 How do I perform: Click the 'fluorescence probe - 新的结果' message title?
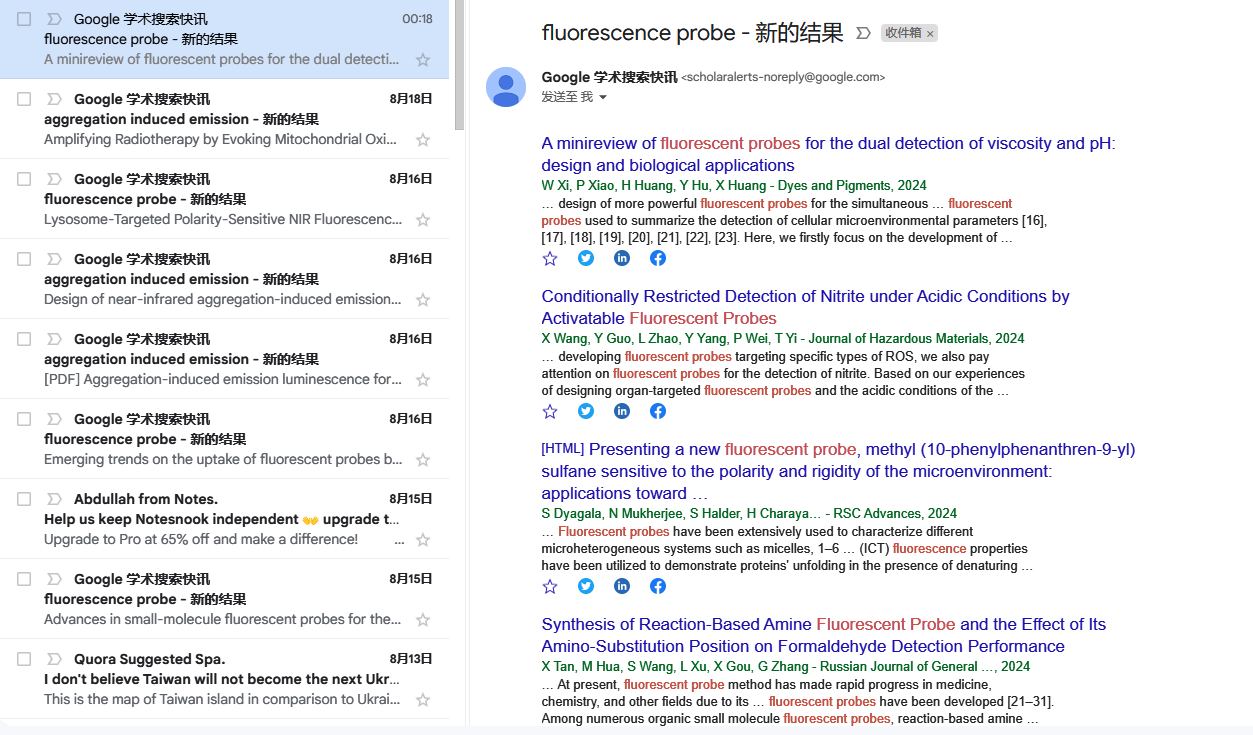[692, 33]
